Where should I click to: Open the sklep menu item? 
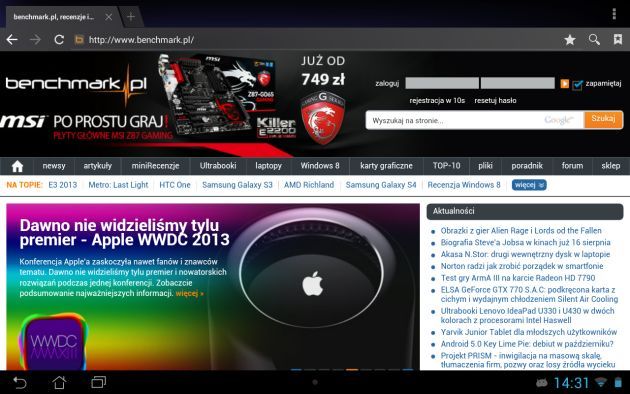[x=611, y=166]
